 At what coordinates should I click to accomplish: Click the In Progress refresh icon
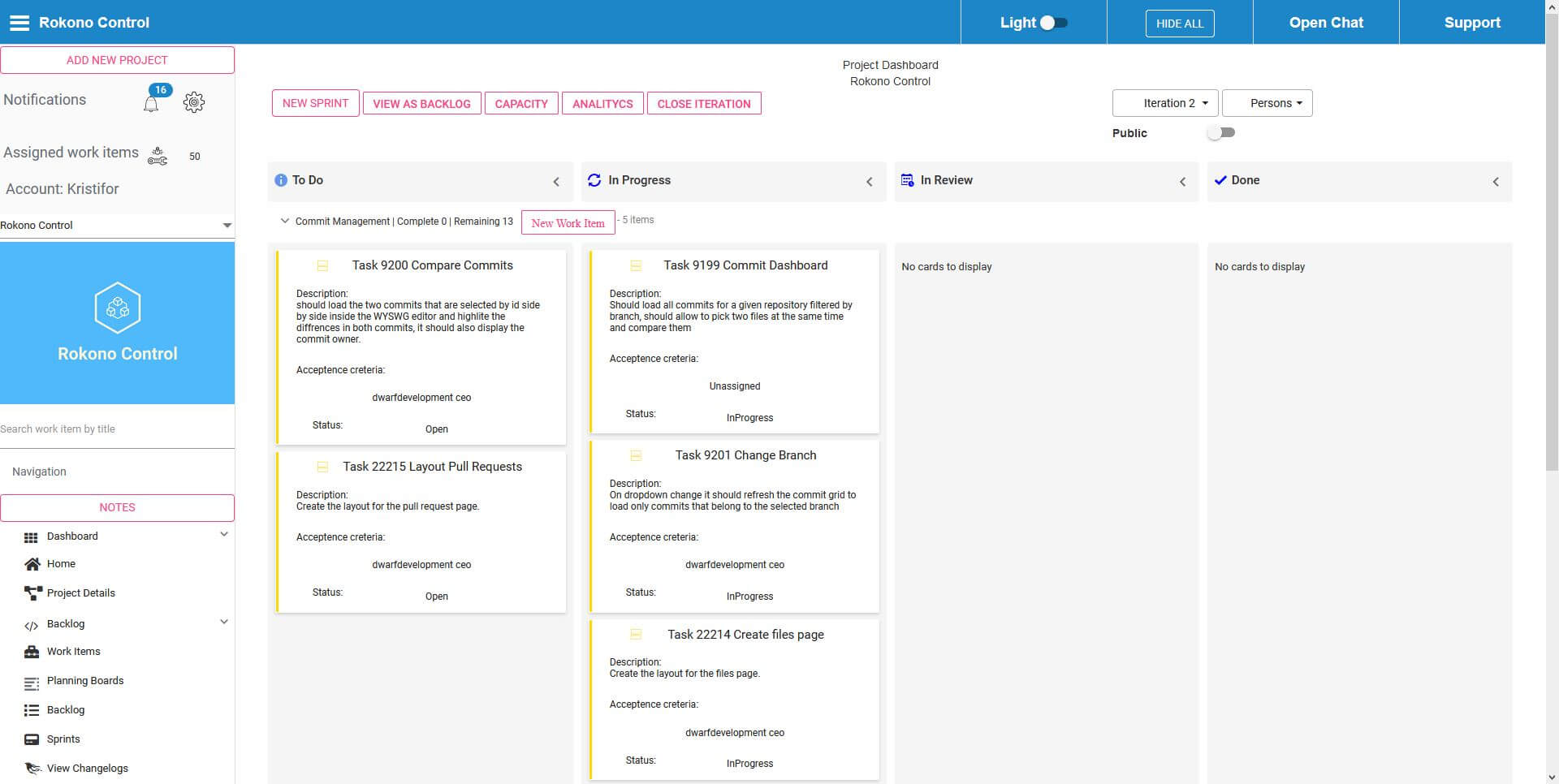[x=594, y=180]
